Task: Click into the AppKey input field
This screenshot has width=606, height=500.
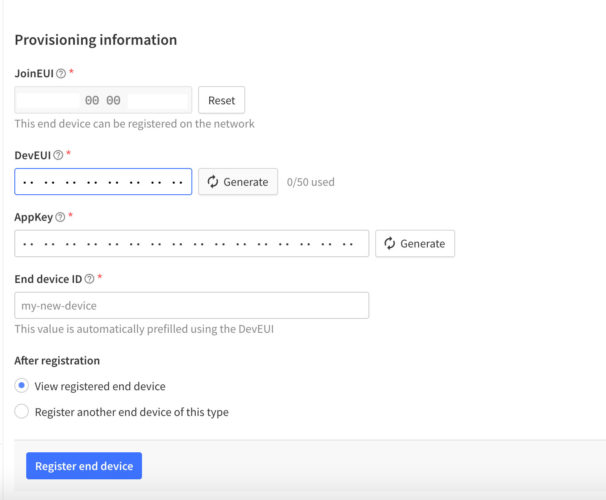Action: tap(191, 243)
